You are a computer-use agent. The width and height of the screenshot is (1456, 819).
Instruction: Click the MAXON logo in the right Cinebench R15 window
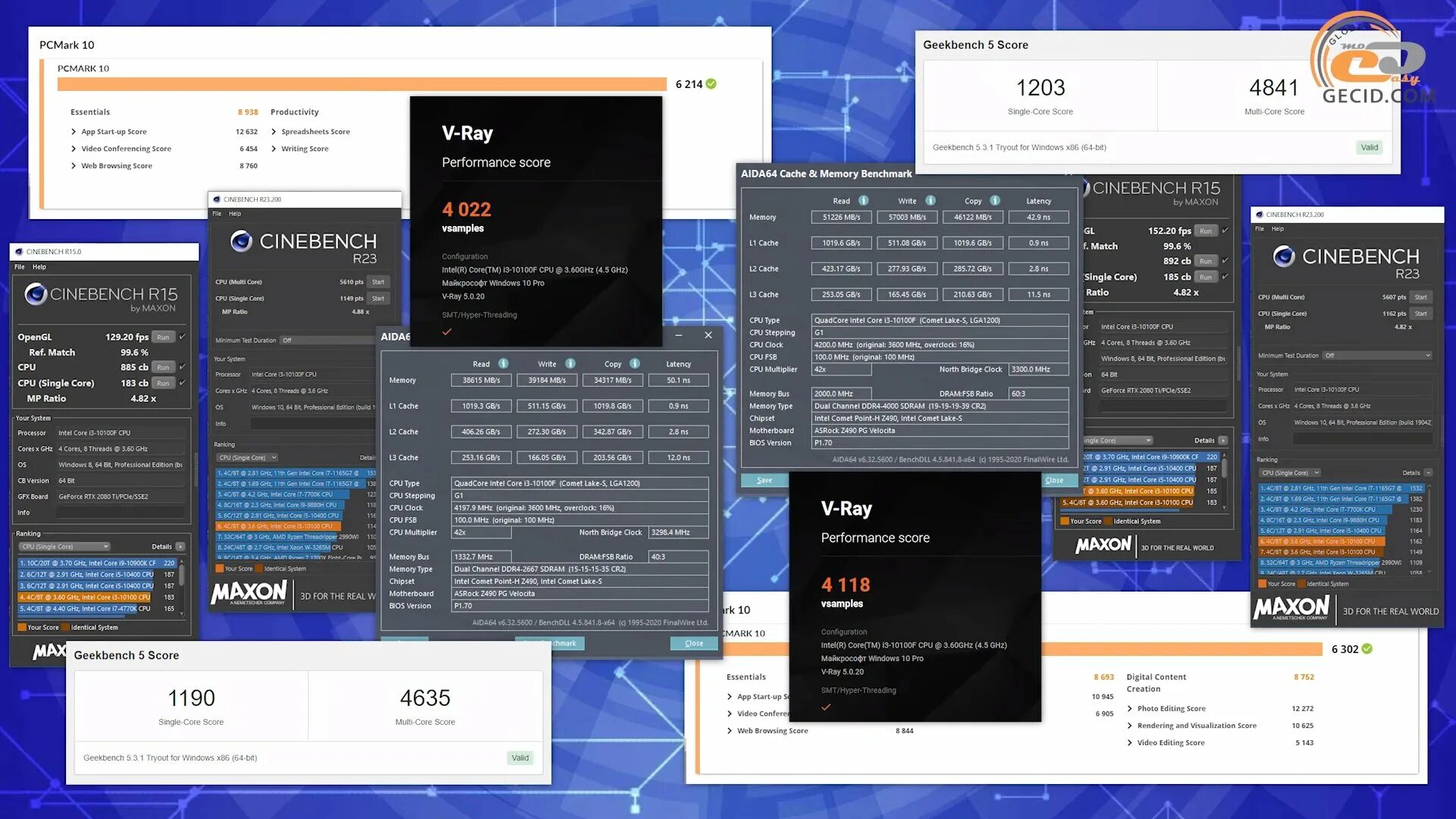[x=1103, y=545]
